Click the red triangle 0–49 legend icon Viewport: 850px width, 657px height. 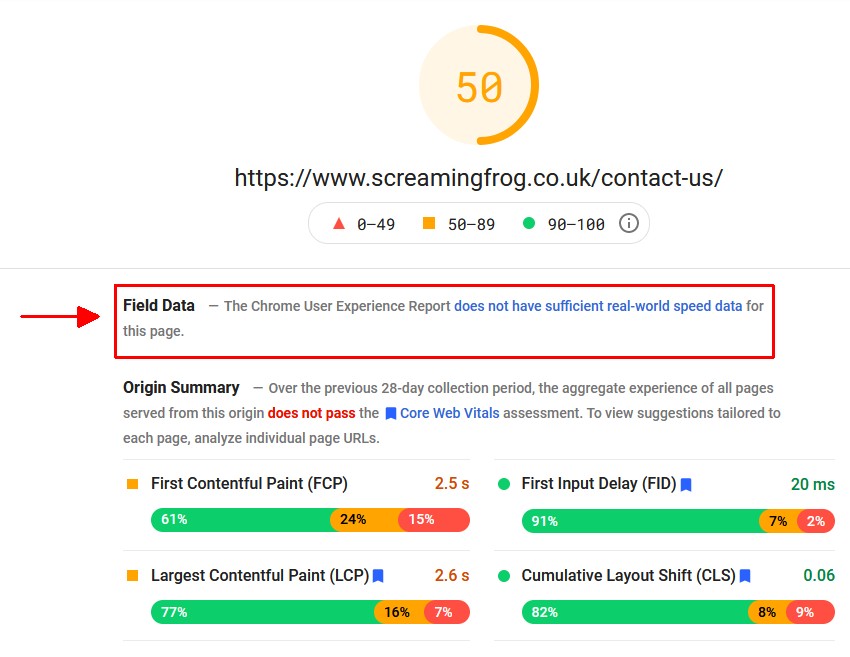pyautogui.click(x=338, y=224)
